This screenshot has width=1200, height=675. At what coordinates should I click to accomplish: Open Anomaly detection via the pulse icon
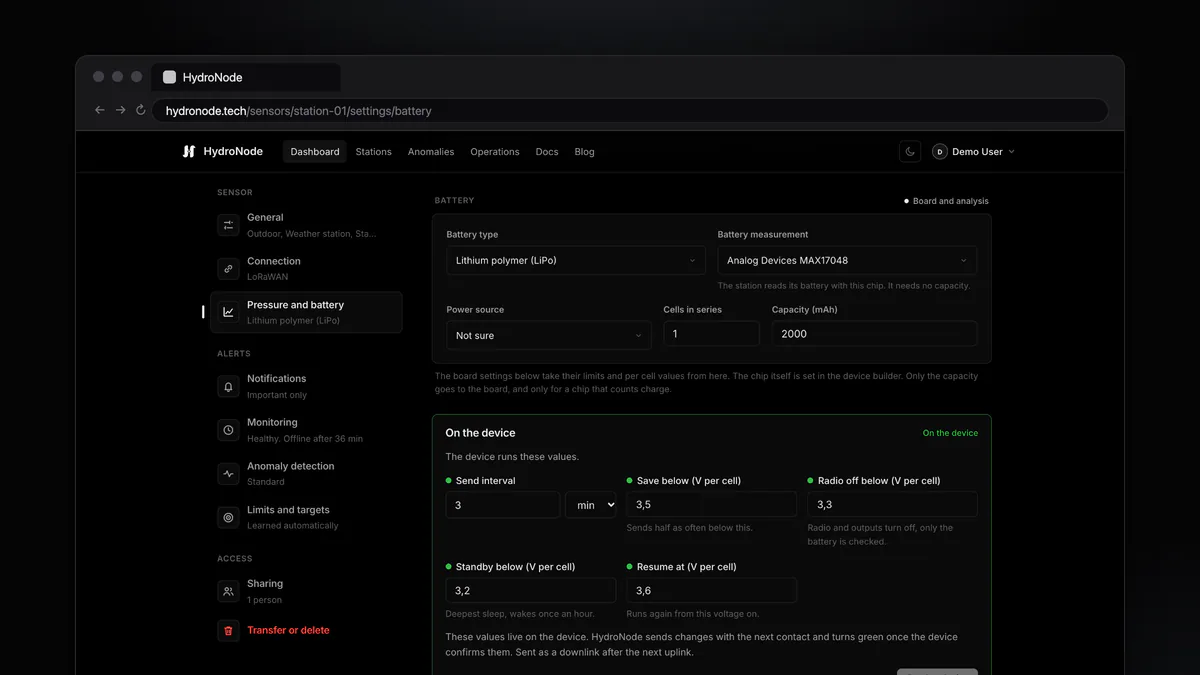[x=228, y=474]
